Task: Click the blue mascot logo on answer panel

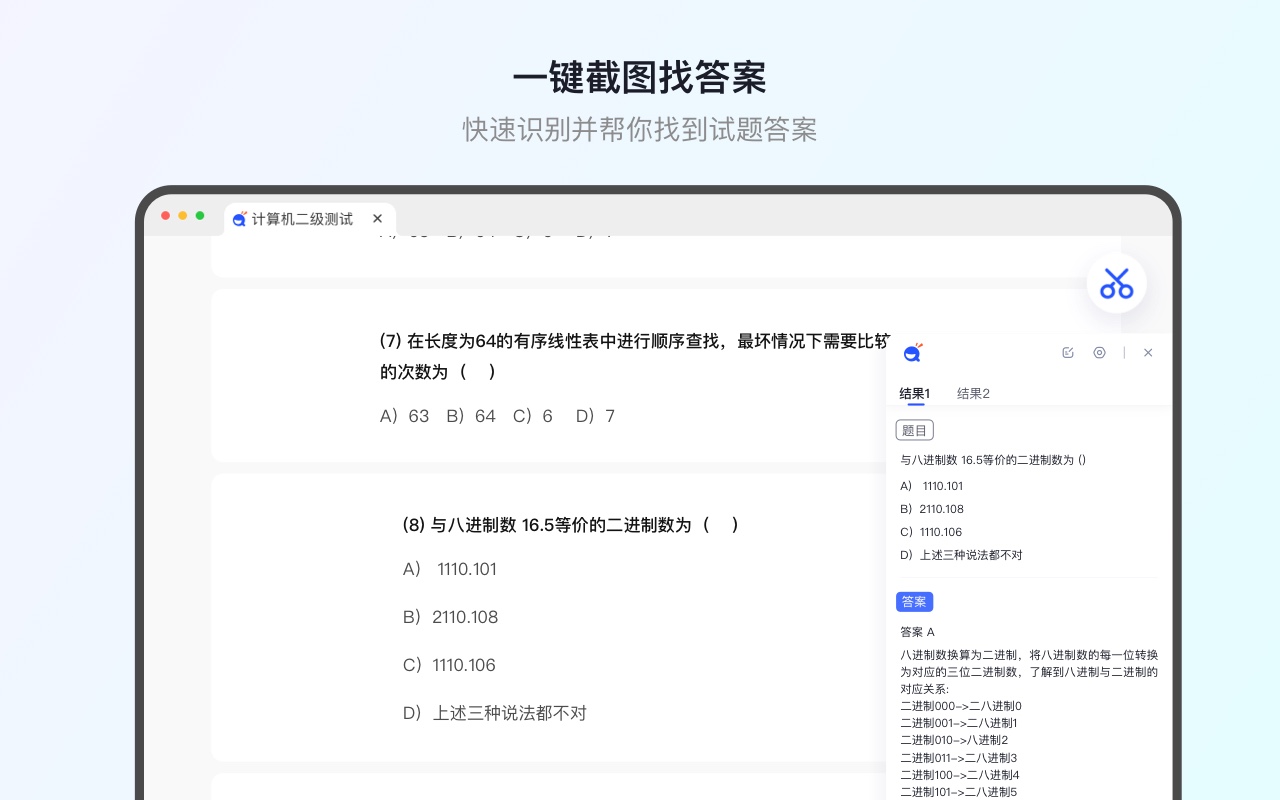Action: (913, 352)
